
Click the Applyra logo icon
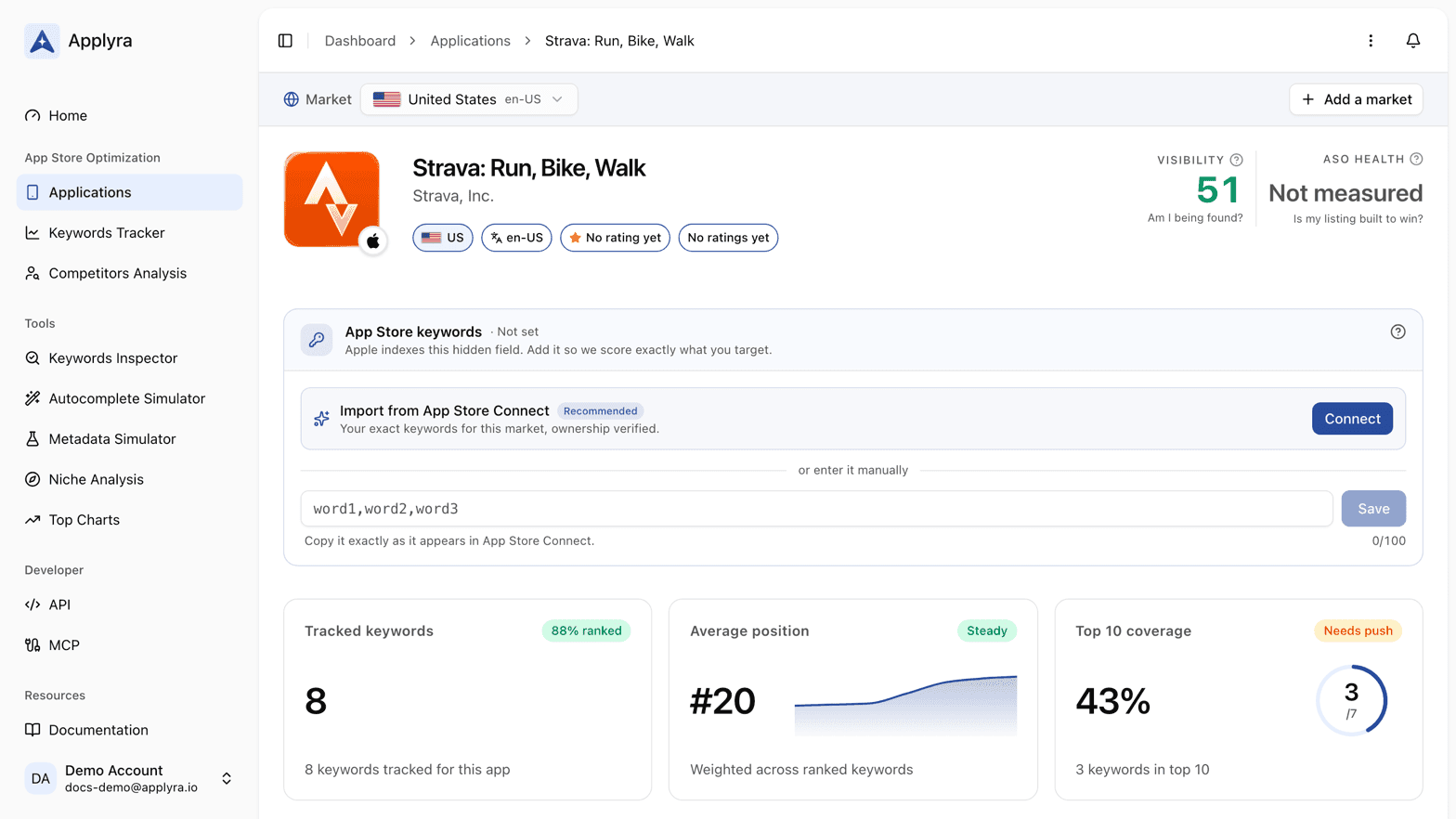42,41
